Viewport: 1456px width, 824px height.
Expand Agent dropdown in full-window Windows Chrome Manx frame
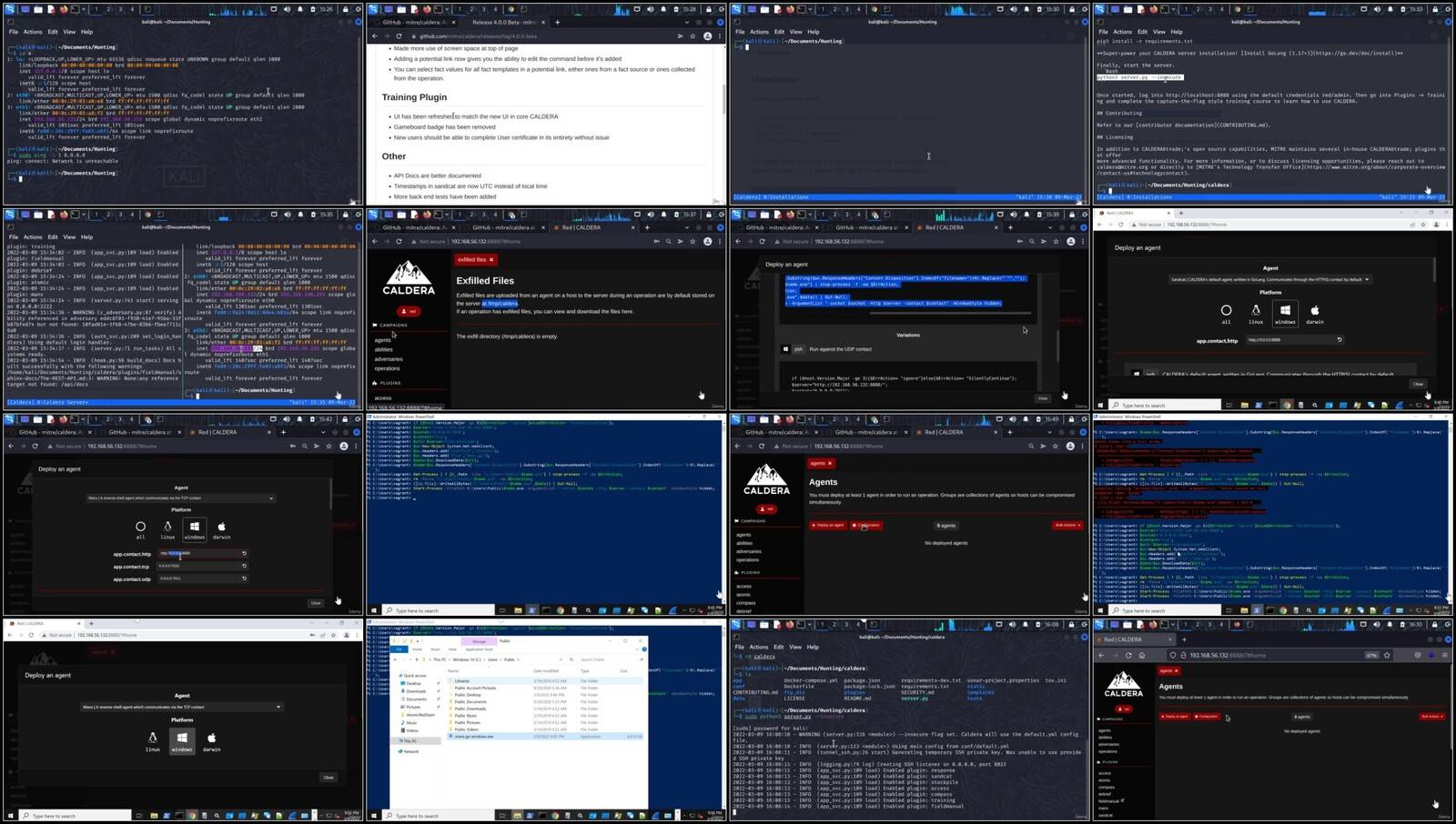[182, 707]
